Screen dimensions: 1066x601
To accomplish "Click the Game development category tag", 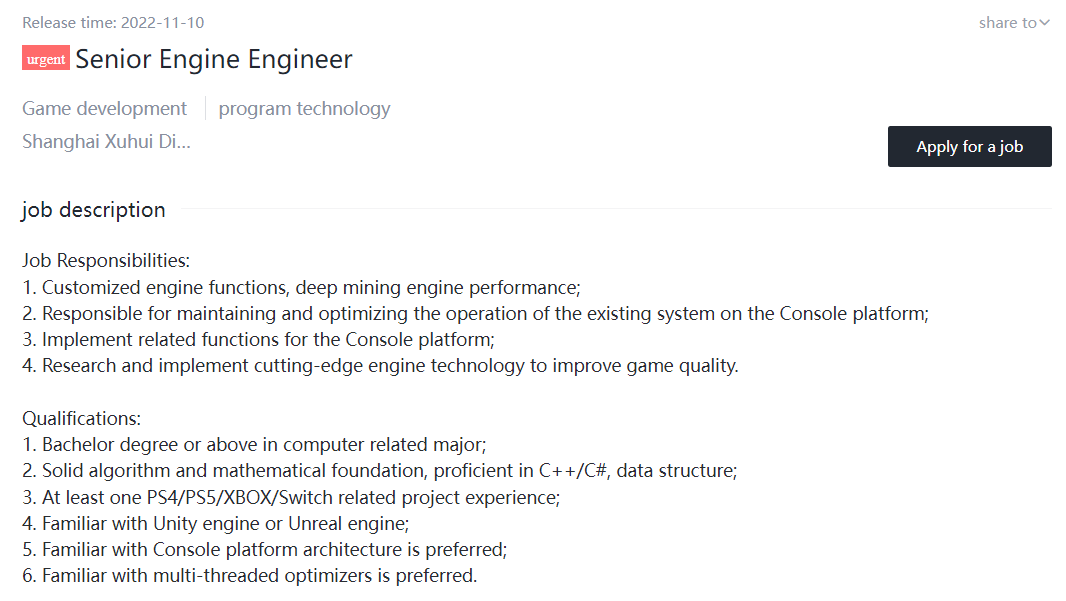I will coord(104,109).
